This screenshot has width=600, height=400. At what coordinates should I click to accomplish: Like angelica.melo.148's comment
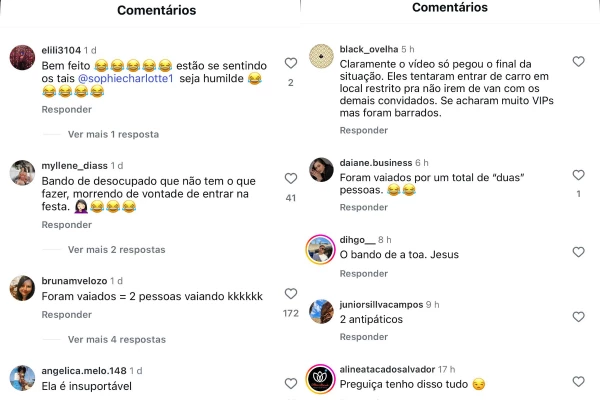[291, 384]
